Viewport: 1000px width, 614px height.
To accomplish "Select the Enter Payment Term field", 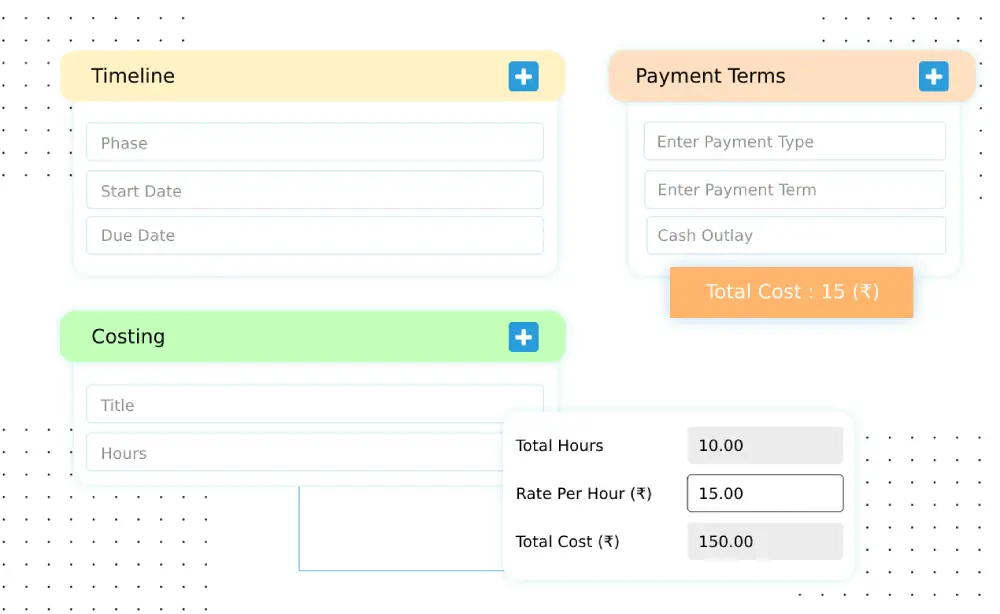I will click(x=794, y=190).
